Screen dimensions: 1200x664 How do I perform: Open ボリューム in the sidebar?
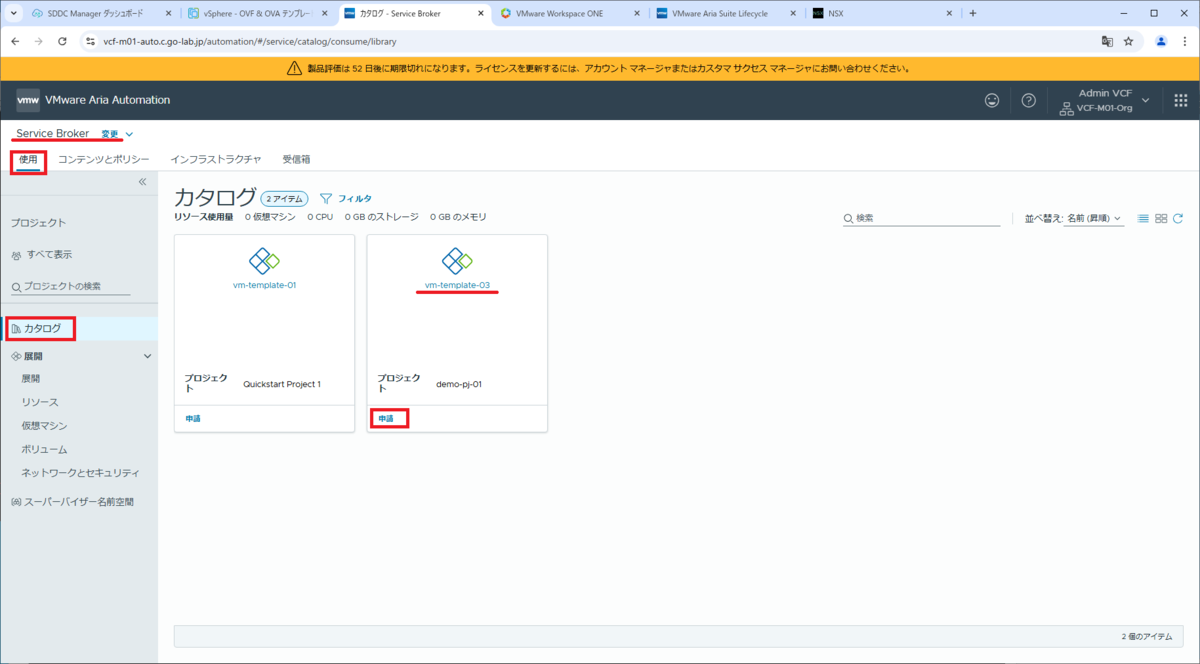(x=44, y=449)
